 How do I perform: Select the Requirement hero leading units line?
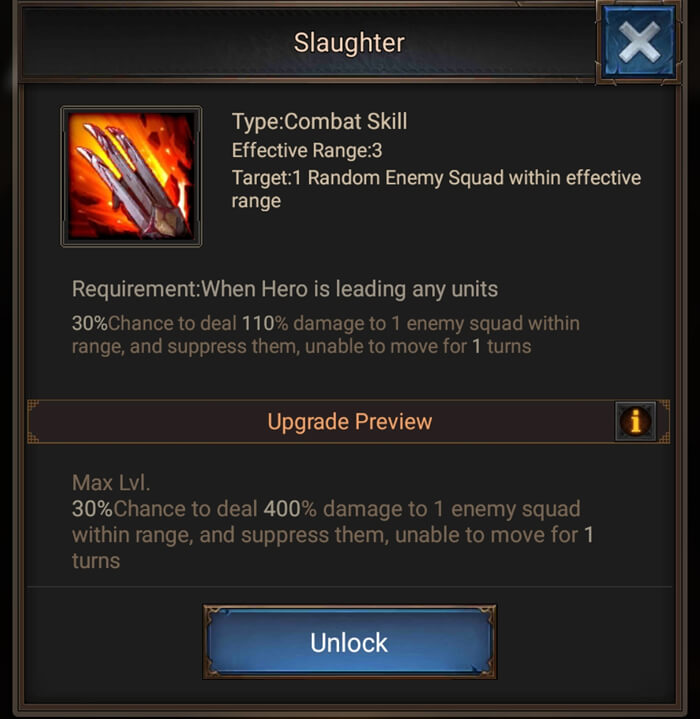click(285, 289)
